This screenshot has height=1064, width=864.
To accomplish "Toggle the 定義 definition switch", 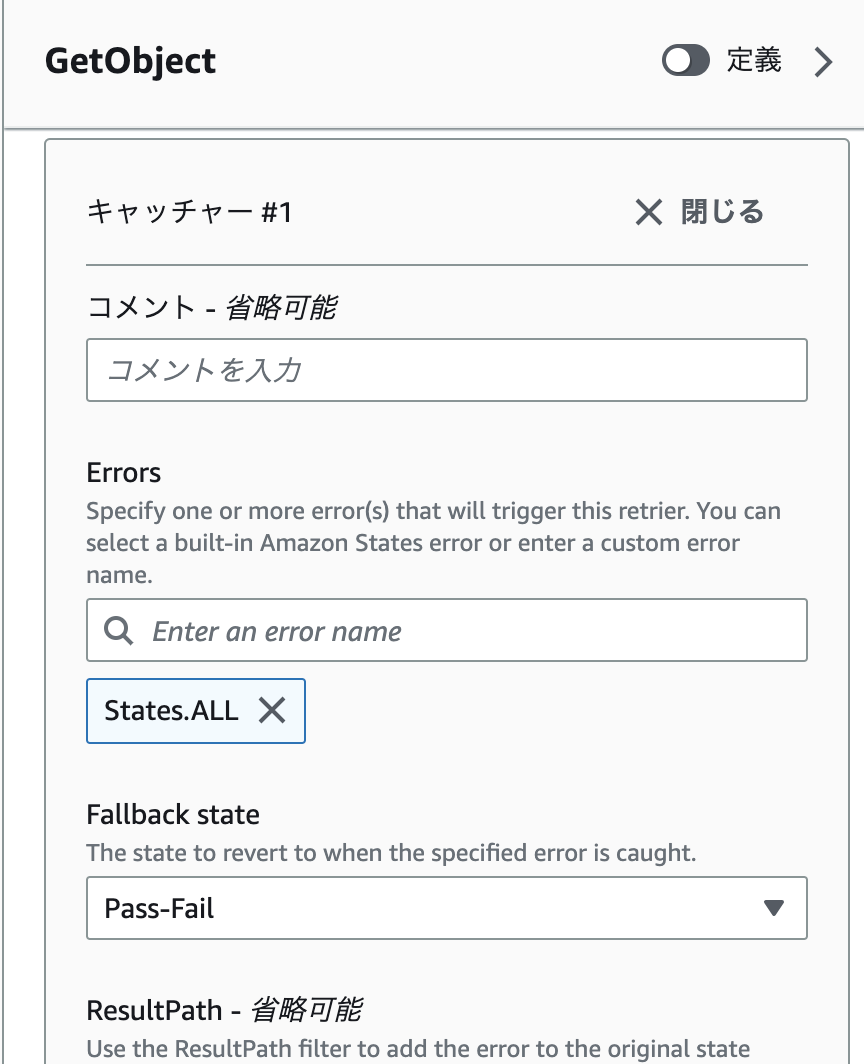I will 685,60.
